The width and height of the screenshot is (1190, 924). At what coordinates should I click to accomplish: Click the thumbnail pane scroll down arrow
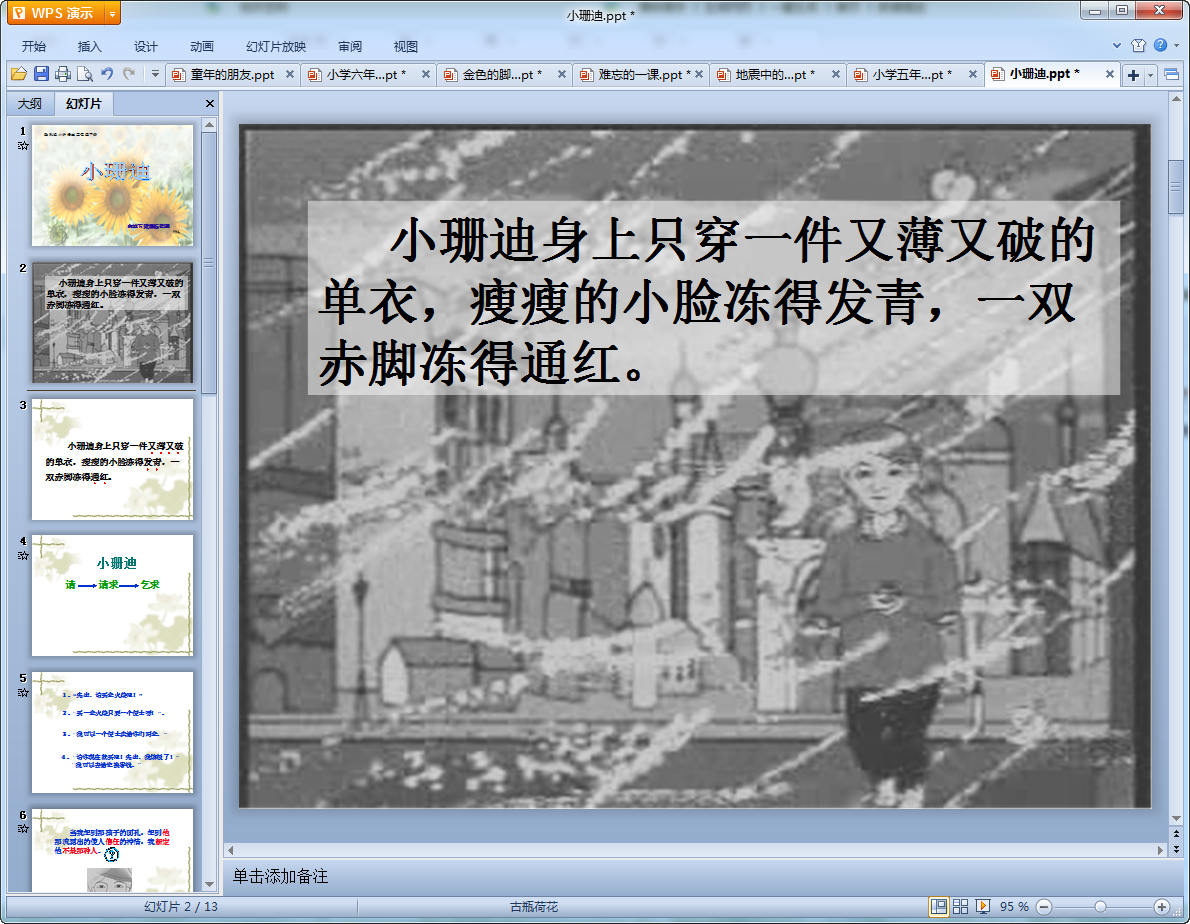(209, 885)
